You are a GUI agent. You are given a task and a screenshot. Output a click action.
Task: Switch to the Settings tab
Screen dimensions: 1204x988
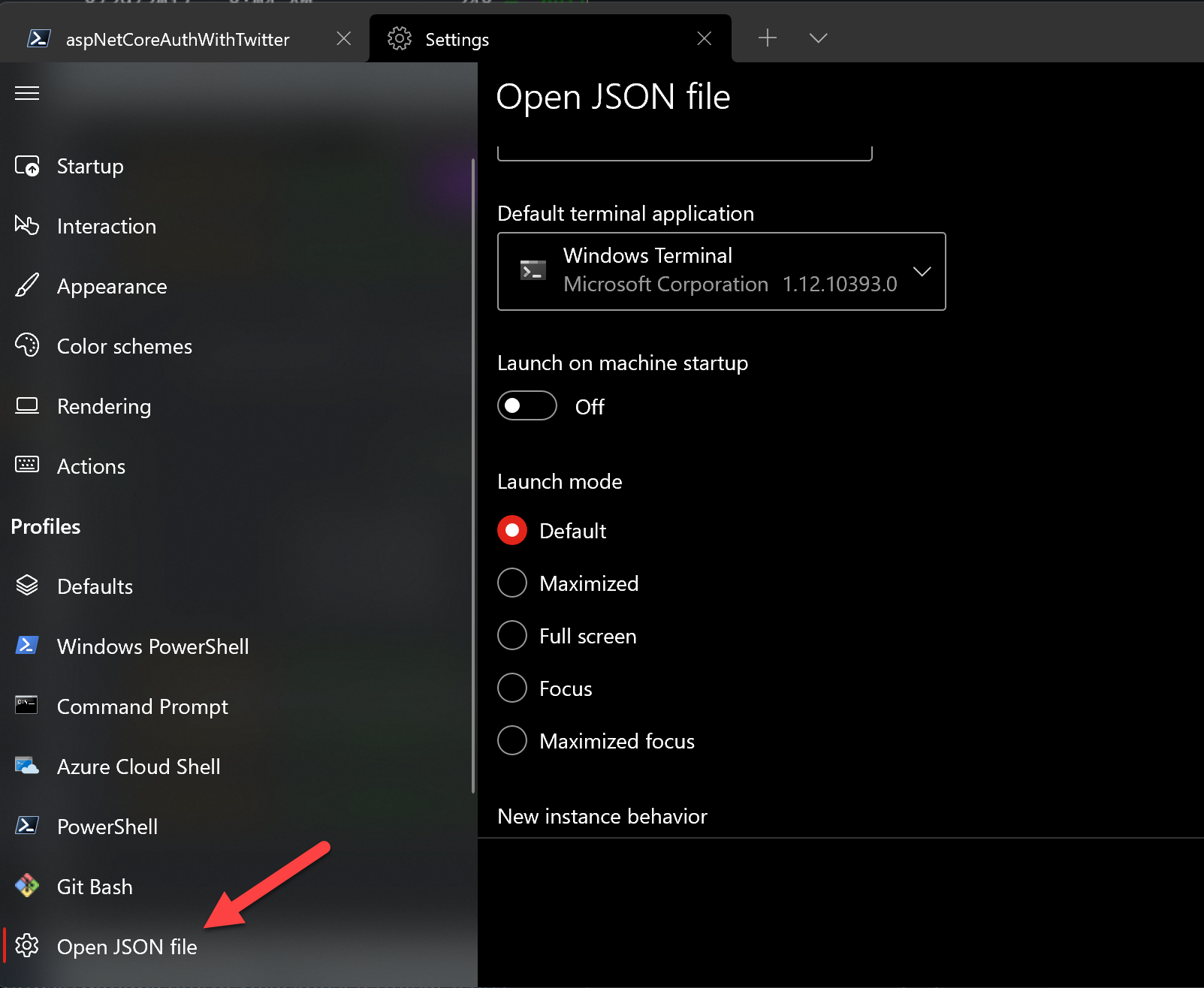pos(457,39)
